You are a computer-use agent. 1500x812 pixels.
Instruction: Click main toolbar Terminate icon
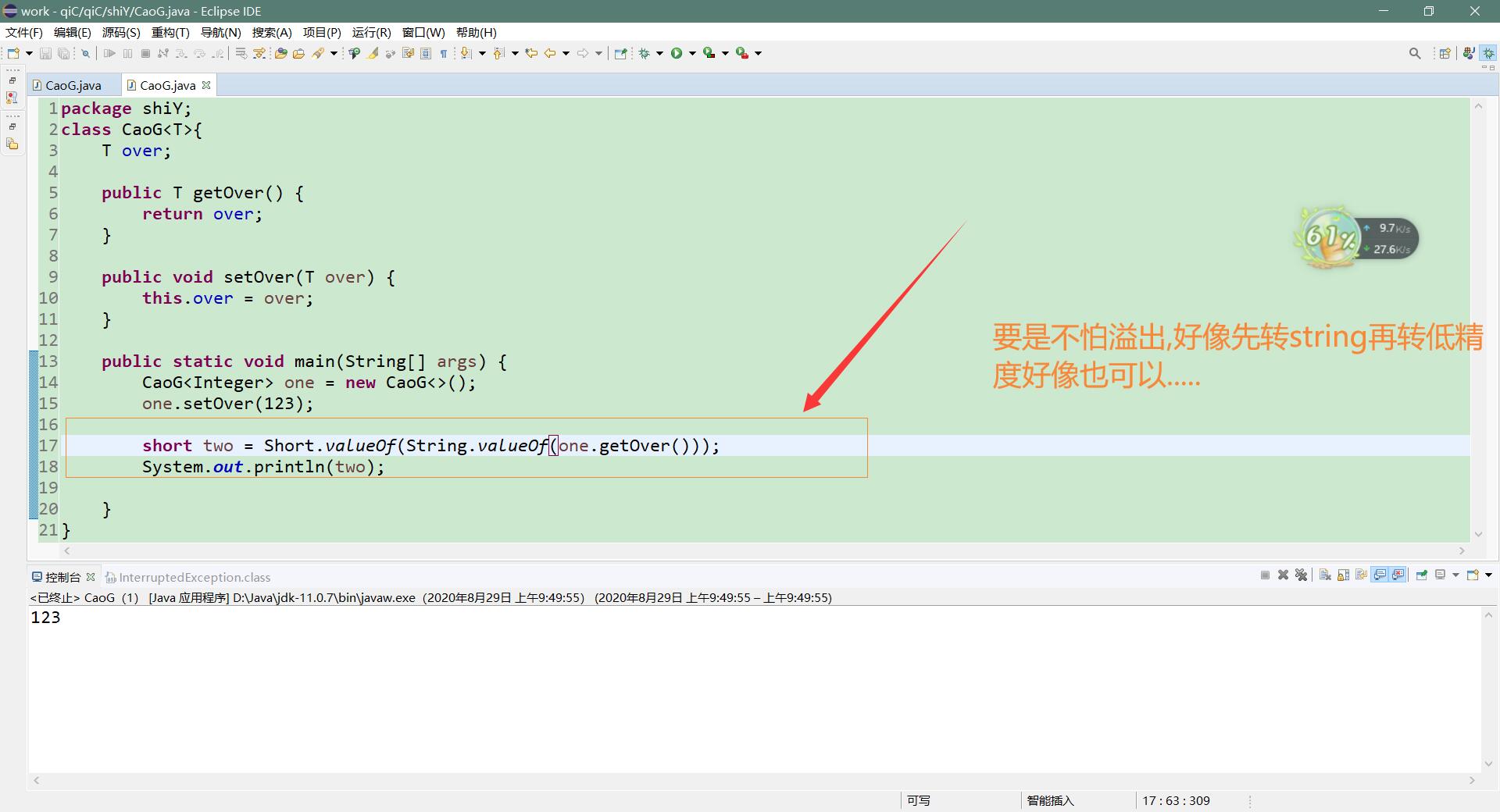(x=145, y=53)
